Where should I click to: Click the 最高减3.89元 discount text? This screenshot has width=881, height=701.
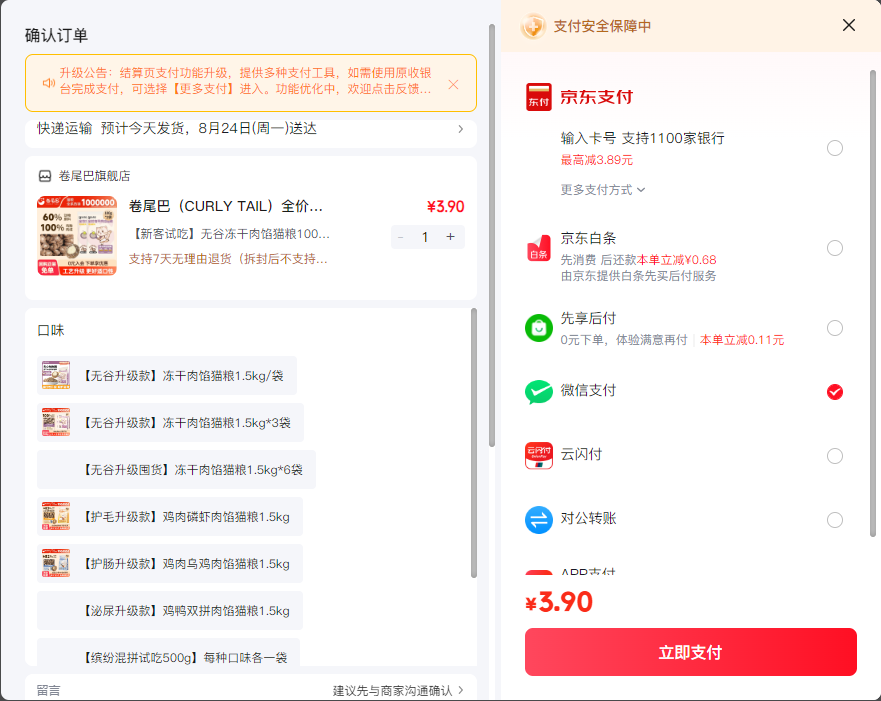point(597,160)
